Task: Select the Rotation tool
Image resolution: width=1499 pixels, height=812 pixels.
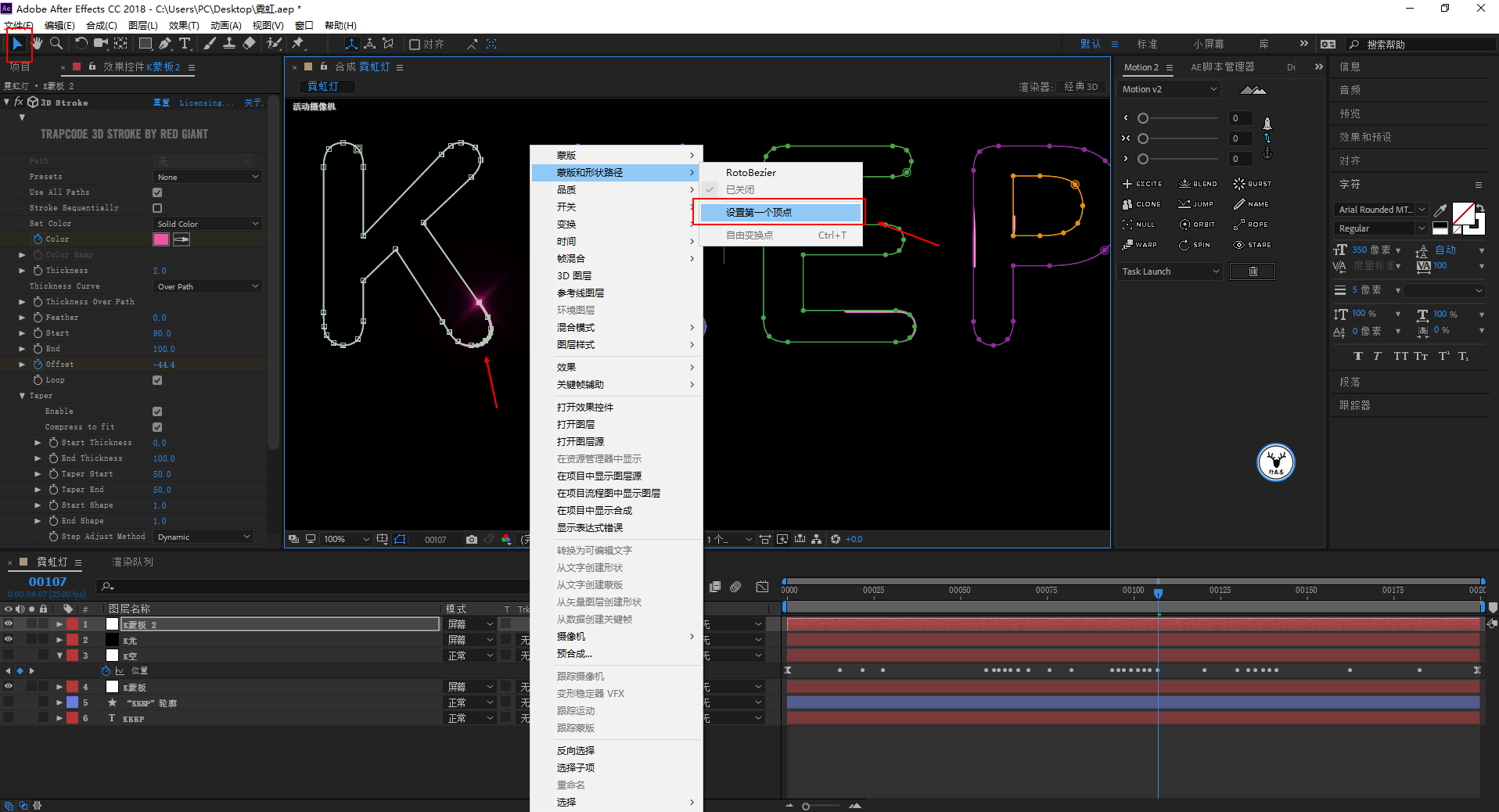Action: [81, 44]
